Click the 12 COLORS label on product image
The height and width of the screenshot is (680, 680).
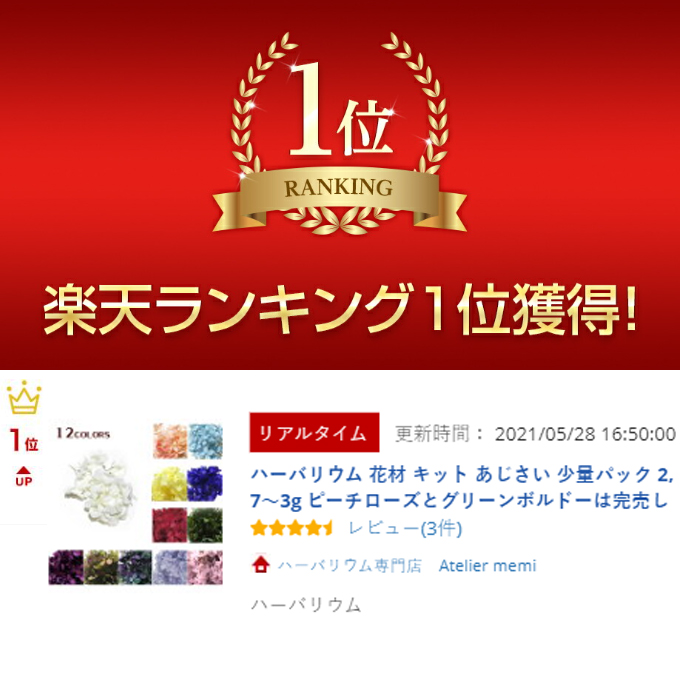click(83, 434)
